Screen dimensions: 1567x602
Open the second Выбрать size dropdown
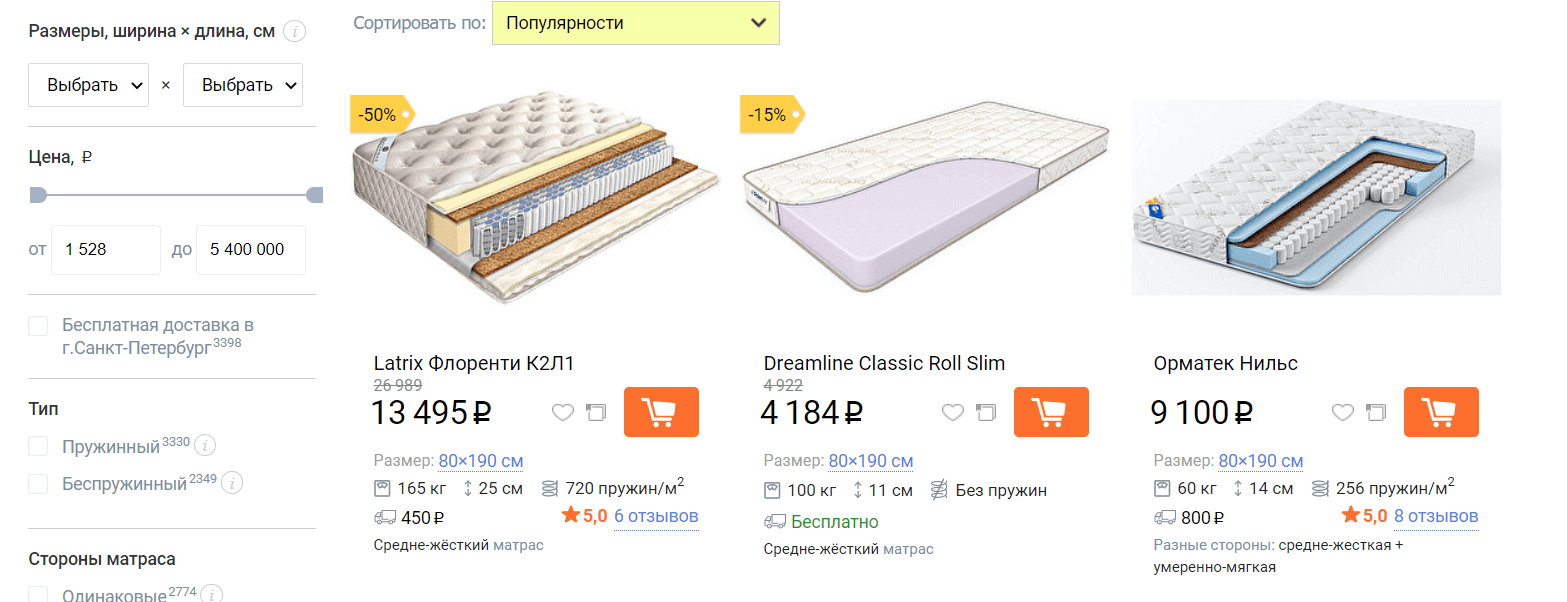pyautogui.click(x=242, y=85)
